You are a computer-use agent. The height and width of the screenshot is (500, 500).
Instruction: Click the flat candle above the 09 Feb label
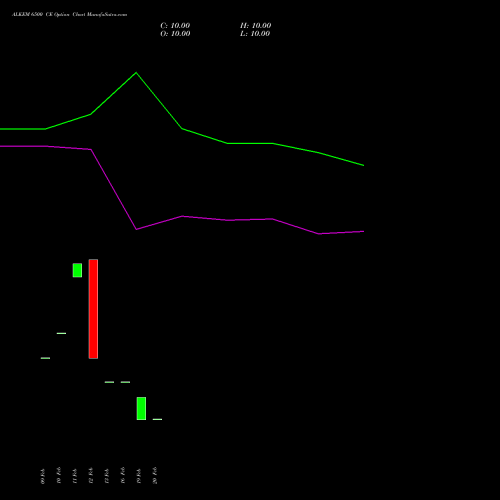pyautogui.click(x=45, y=358)
